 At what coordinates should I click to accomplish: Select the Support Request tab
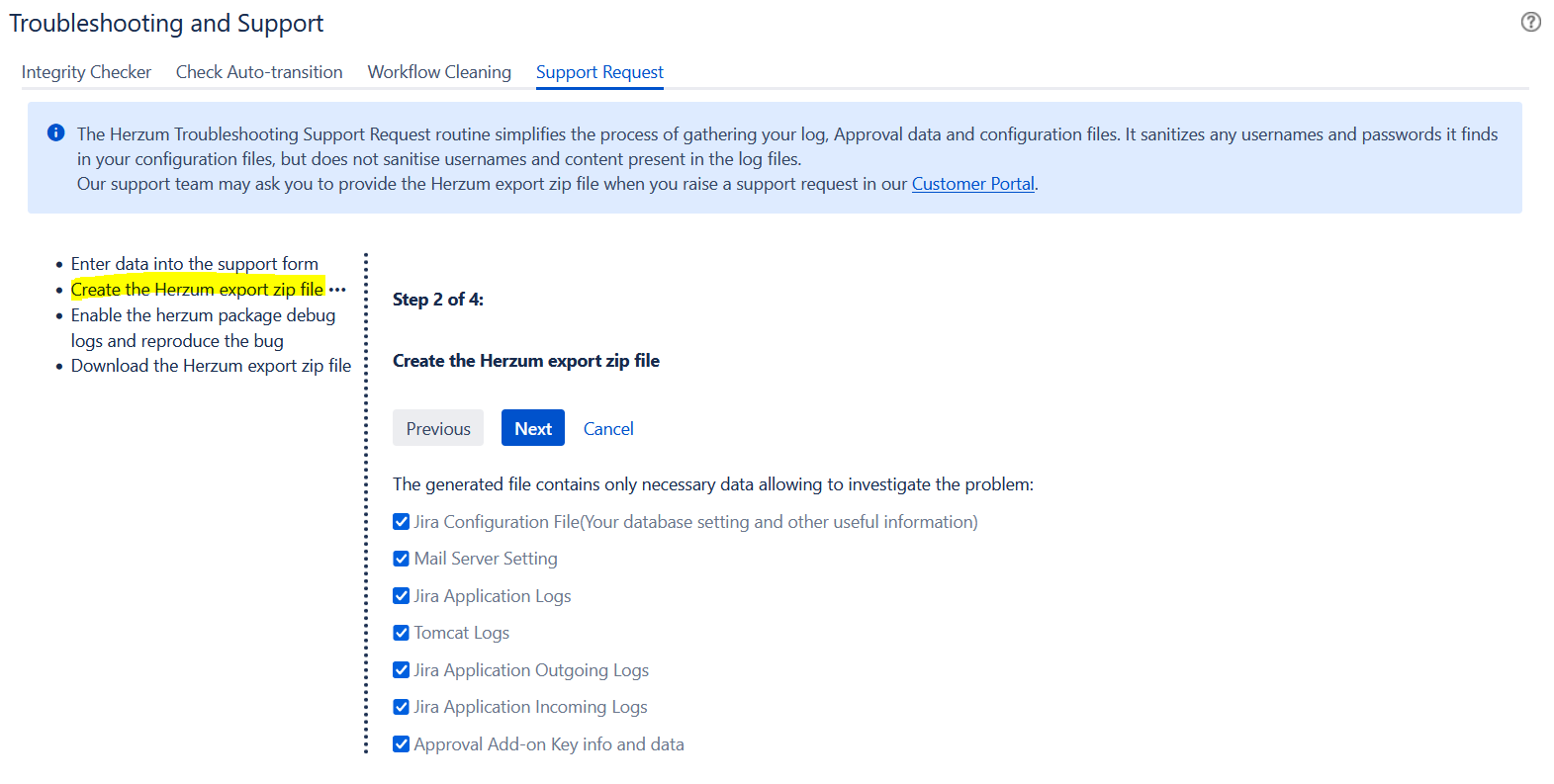[x=599, y=72]
